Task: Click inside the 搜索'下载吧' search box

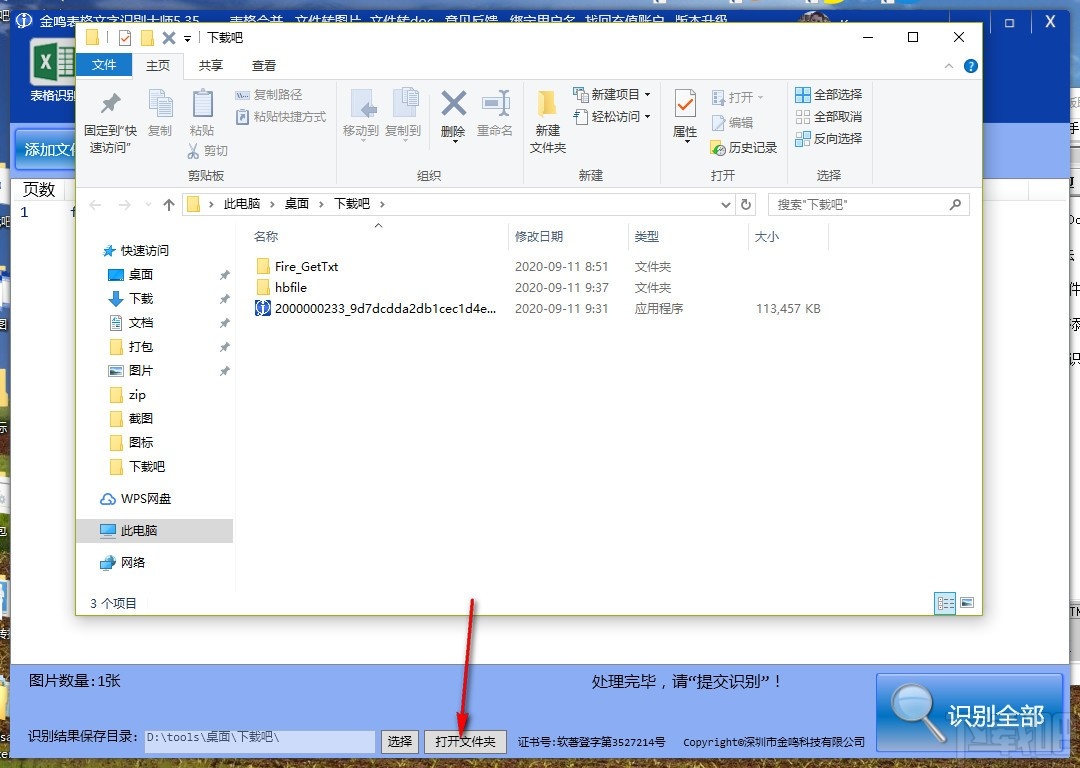Action: pyautogui.click(x=865, y=203)
